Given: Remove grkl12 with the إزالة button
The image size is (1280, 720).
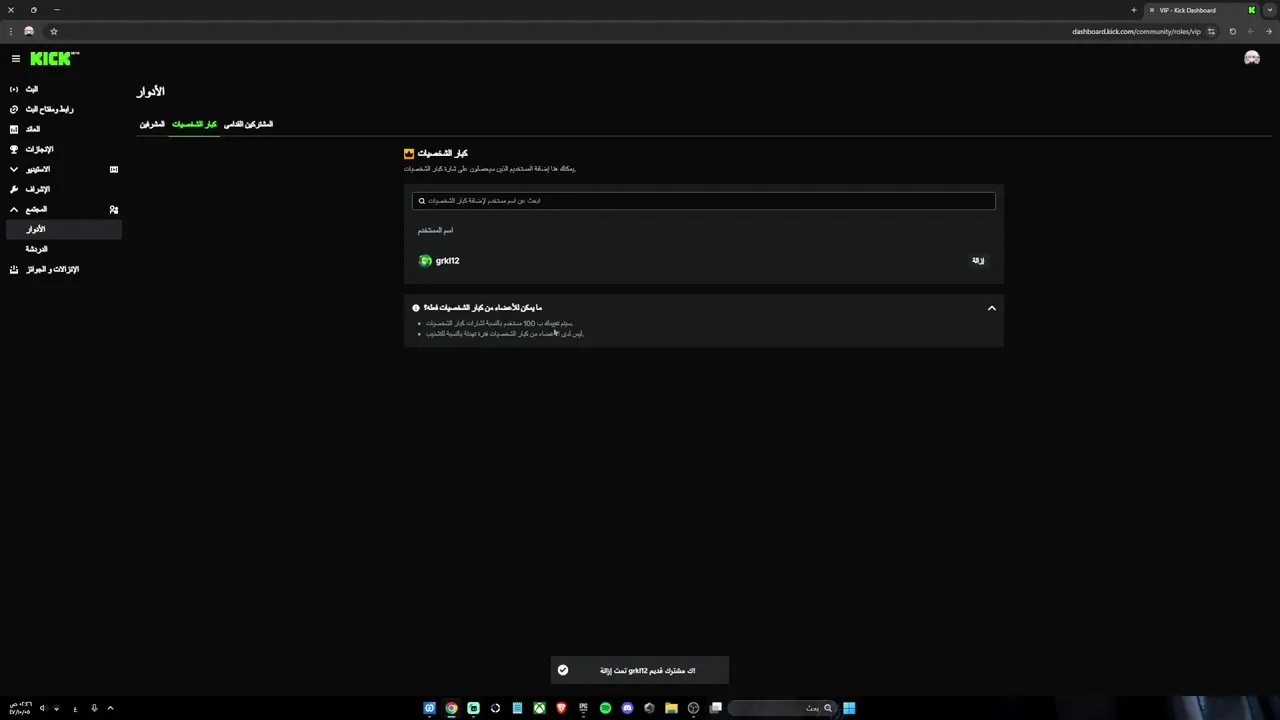Looking at the screenshot, I should pos(978,260).
